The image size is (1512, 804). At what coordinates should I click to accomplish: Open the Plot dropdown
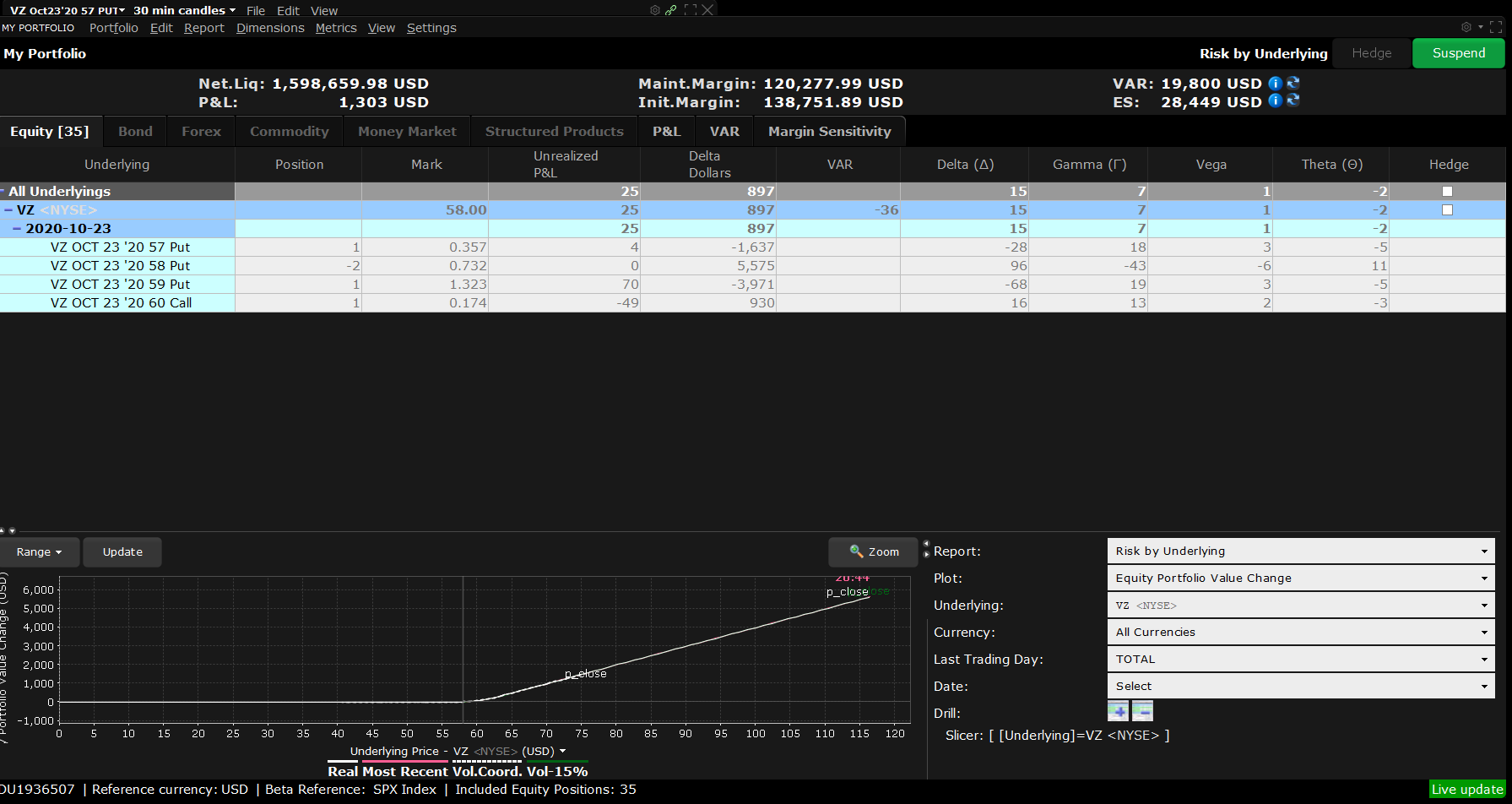click(1300, 579)
